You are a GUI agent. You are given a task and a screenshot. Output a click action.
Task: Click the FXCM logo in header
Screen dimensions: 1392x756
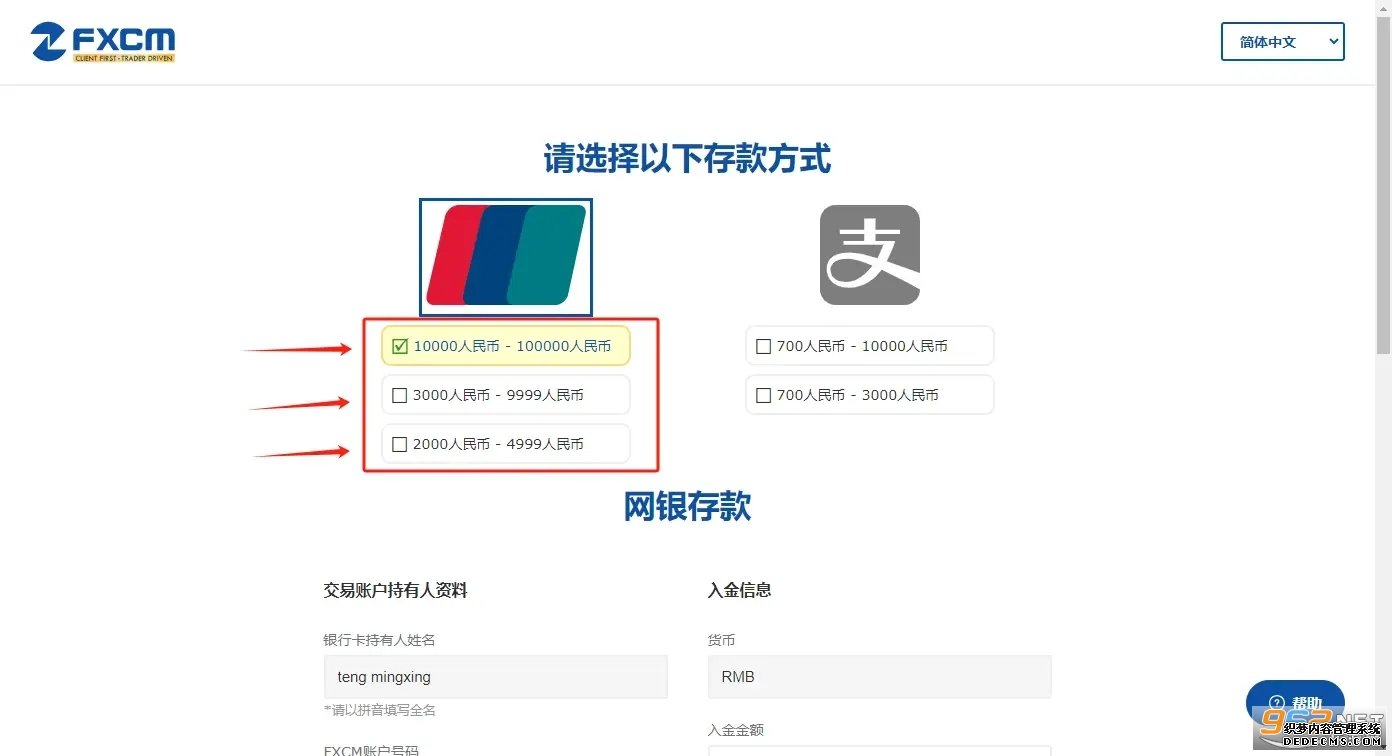point(103,42)
